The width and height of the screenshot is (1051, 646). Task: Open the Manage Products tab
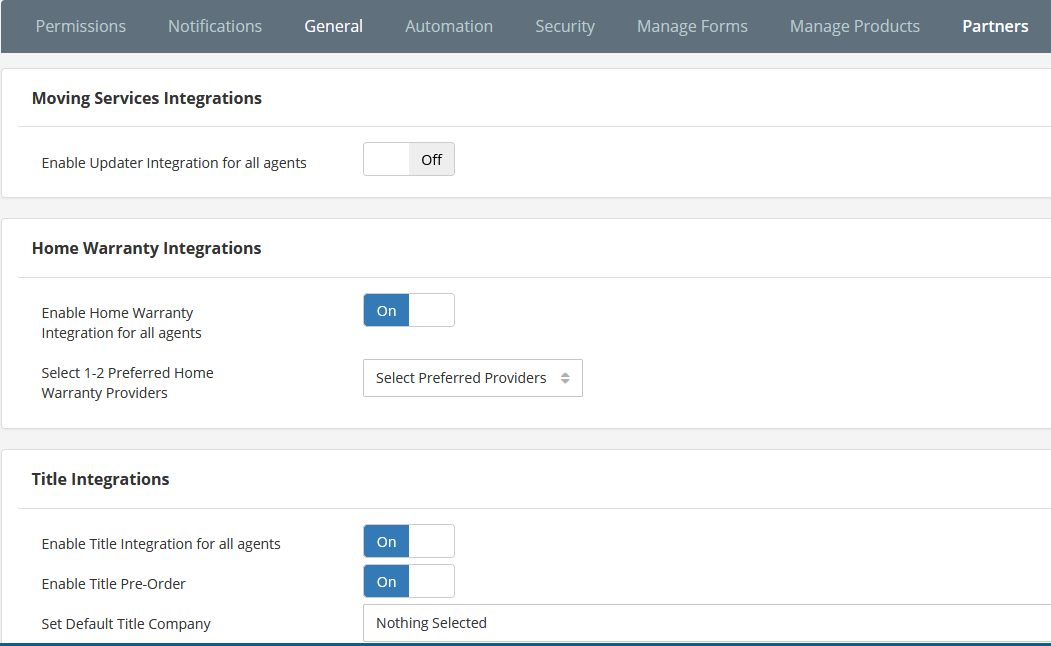coord(854,26)
